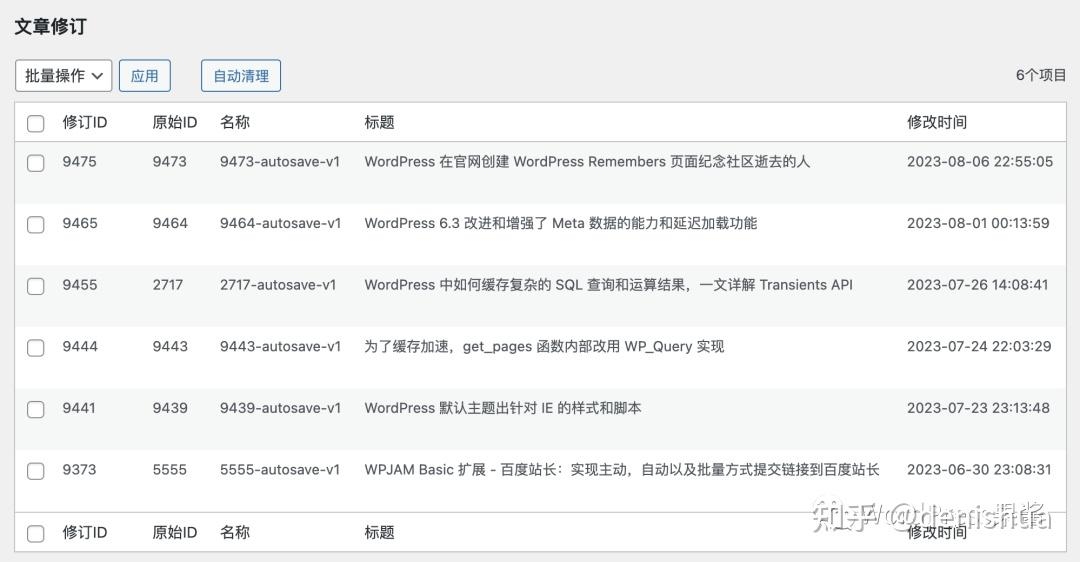The width and height of the screenshot is (1080, 562).
Task: Click the timestamp 2023-07-26 14:08:41
Action: (977, 285)
